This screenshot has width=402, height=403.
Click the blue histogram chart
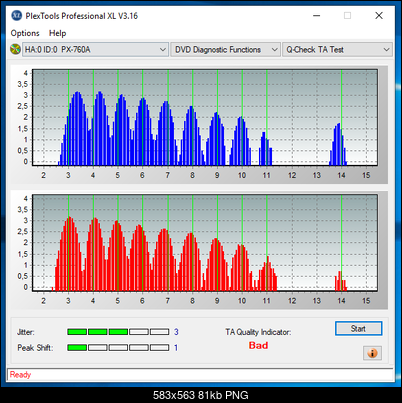(205, 117)
